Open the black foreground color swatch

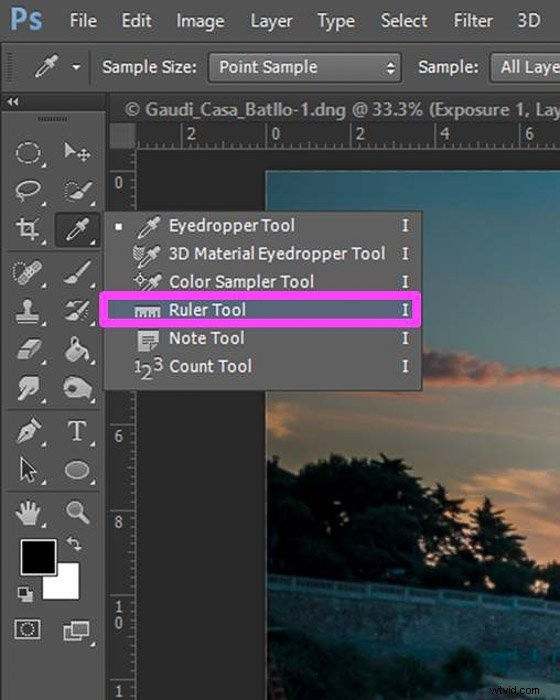click(38, 557)
